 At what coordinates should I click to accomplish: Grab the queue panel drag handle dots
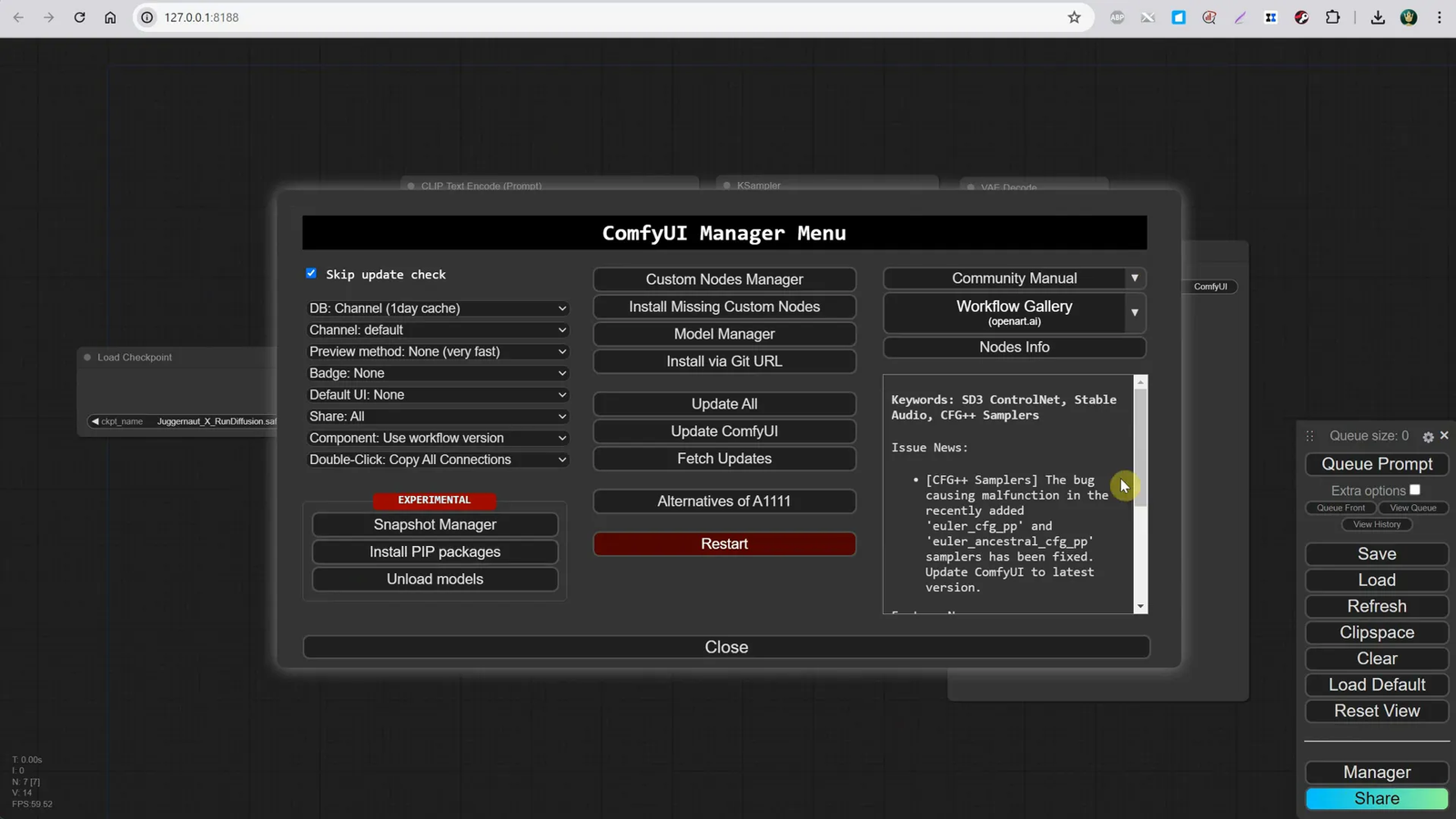(1310, 436)
